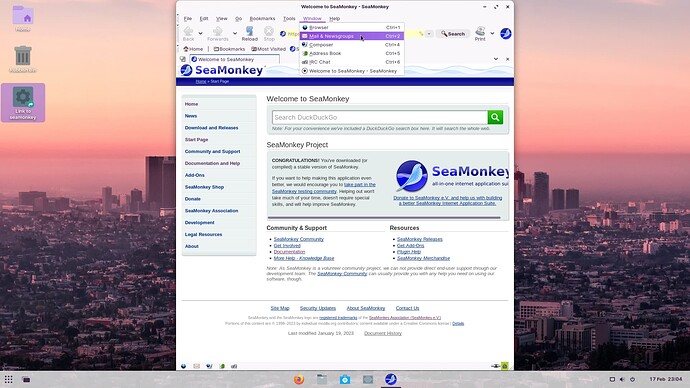Click the green DuckDuckGo search button
Screen dimensions: 690x388
pyautogui.click(x=495, y=117)
